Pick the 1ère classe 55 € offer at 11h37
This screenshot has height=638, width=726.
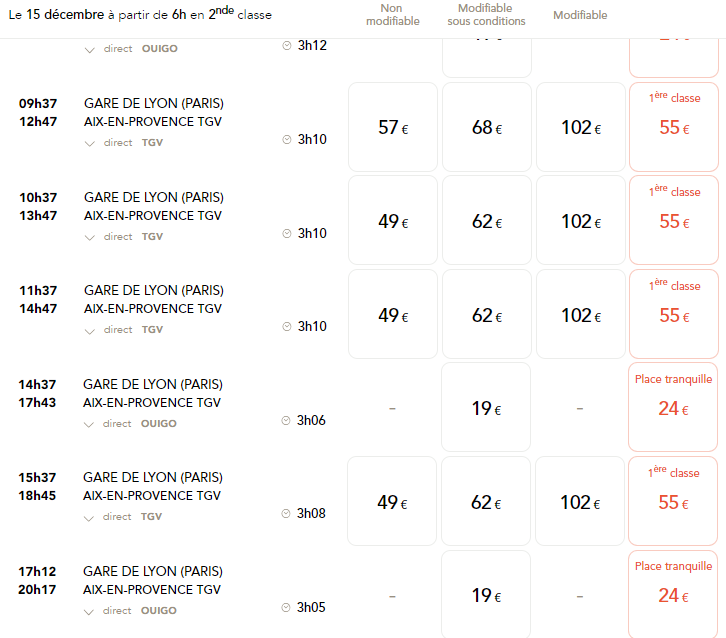[674, 314]
